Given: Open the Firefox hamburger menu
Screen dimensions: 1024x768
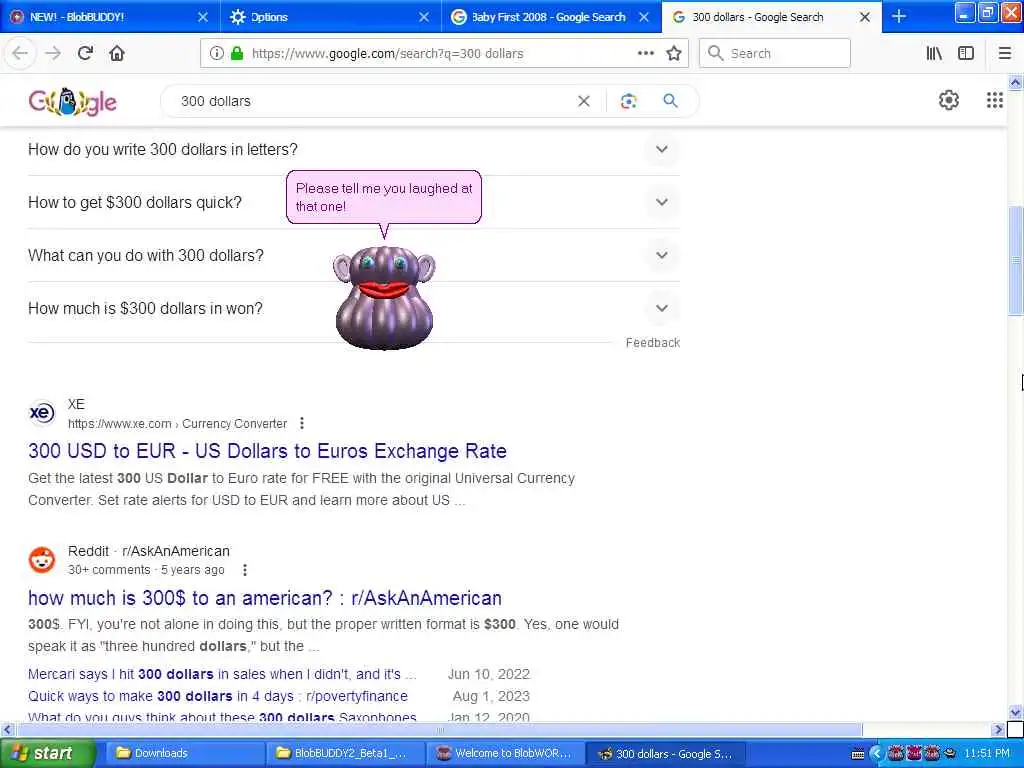Looking at the screenshot, I should click(x=1004, y=53).
